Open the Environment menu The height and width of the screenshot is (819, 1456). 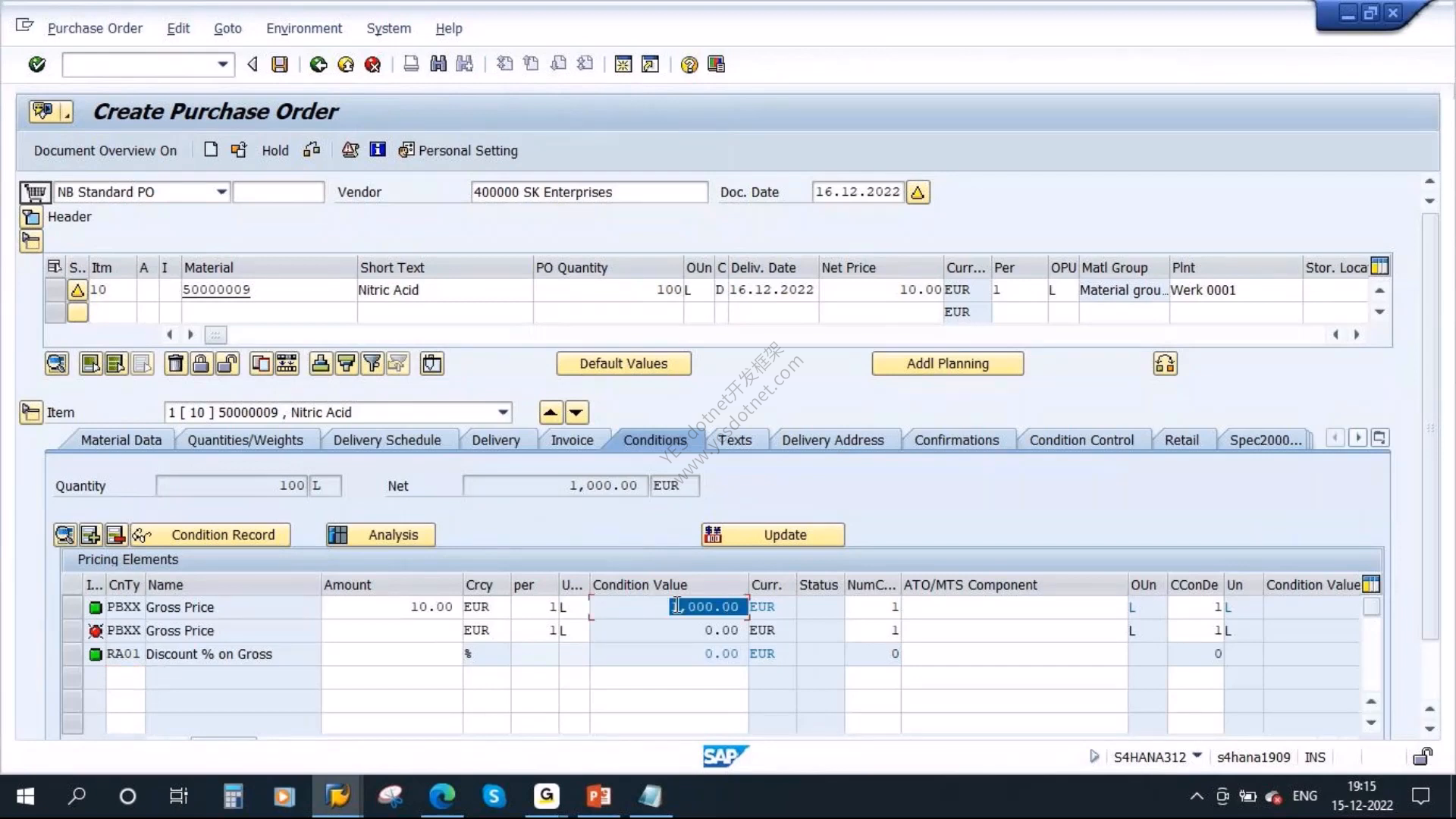[x=304, y=28]
